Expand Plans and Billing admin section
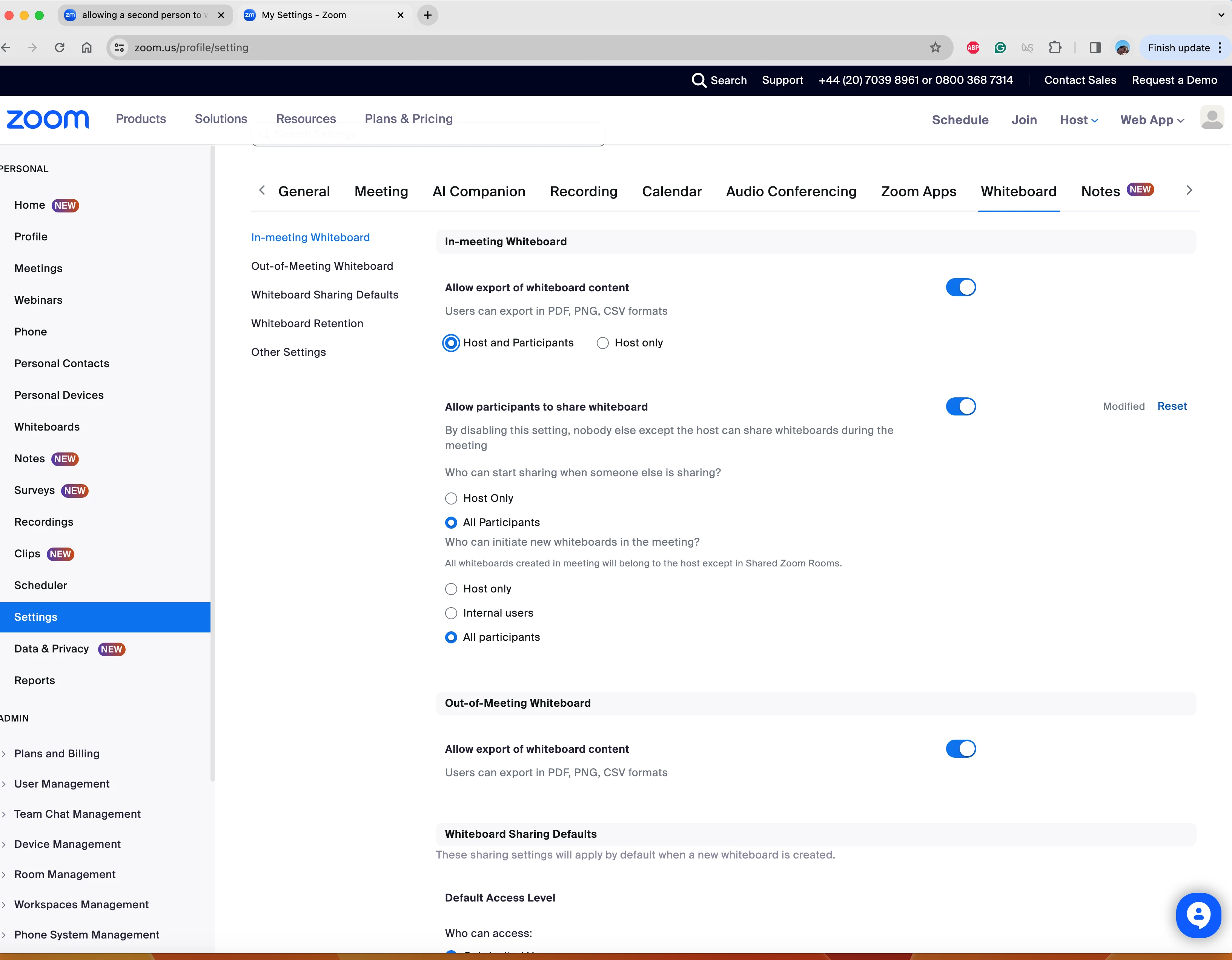This screenshot has height=960, width=1232. coord(57,754)
